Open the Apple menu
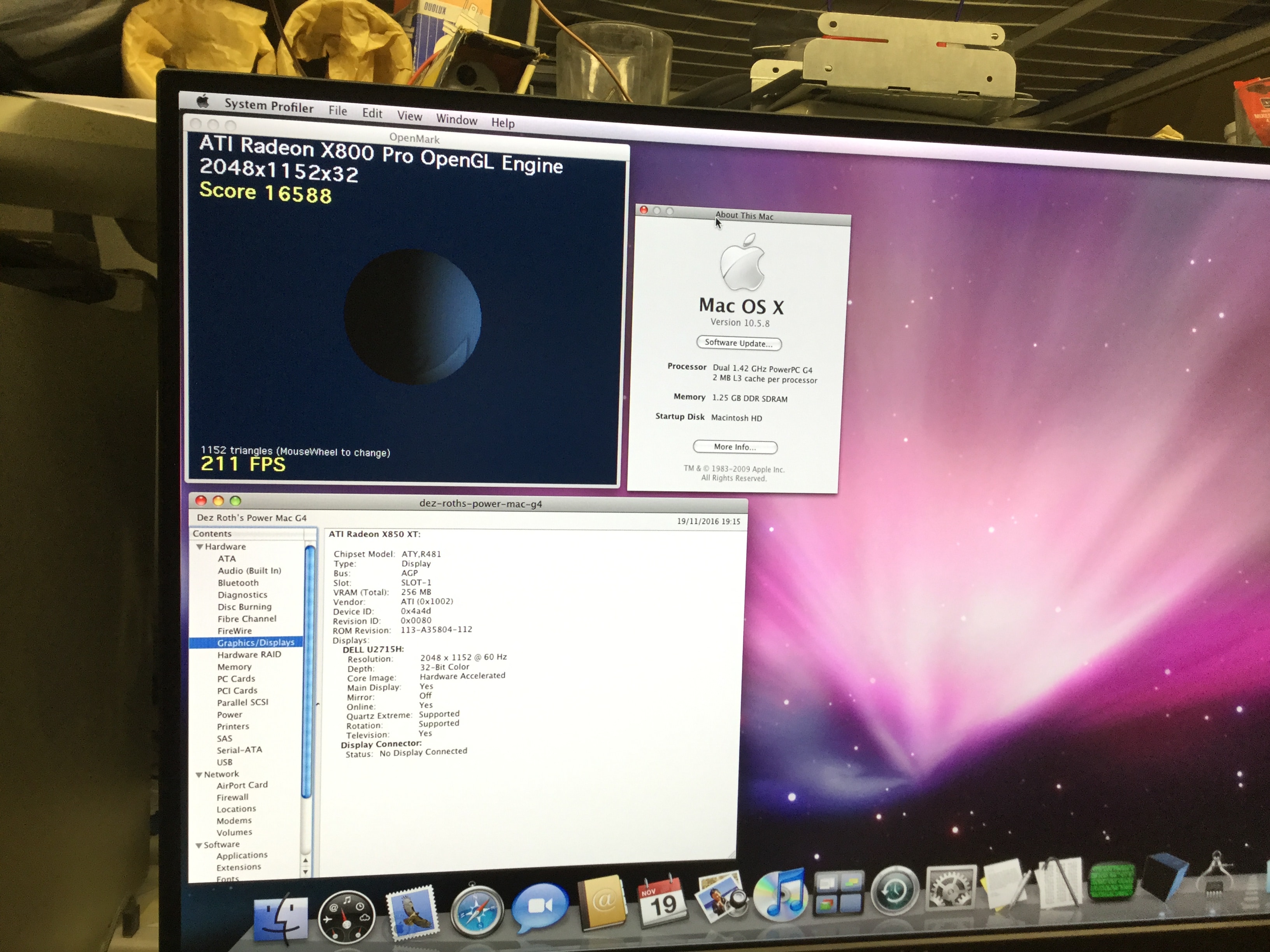 tap(203, 102)
